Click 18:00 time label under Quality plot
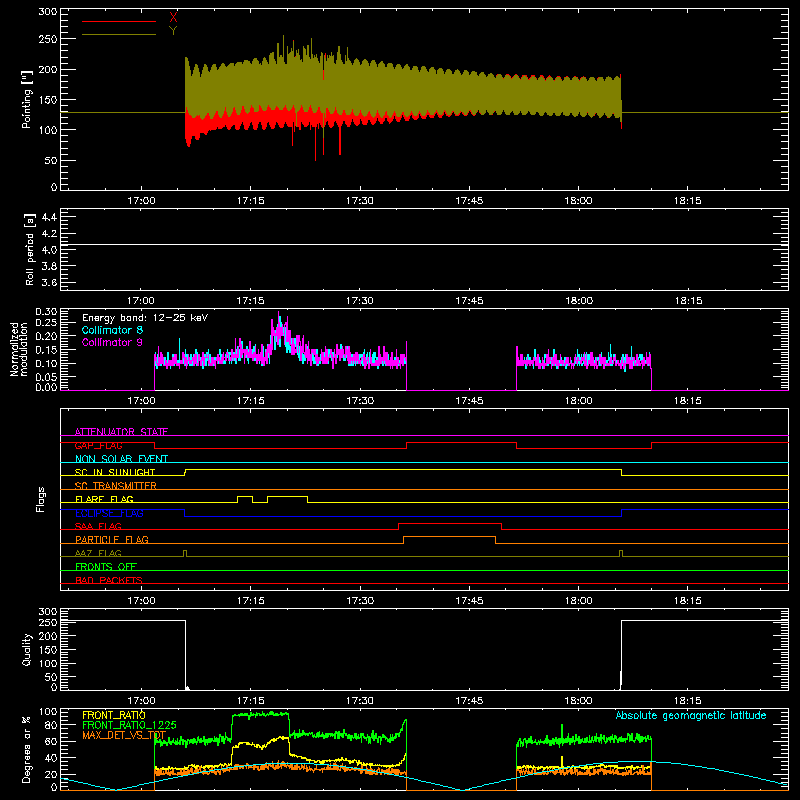 tap(579, 701)
